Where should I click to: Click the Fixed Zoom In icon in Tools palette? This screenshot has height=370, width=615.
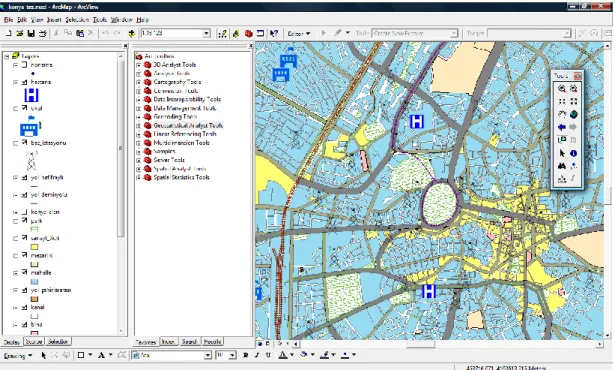click(562, 102)
